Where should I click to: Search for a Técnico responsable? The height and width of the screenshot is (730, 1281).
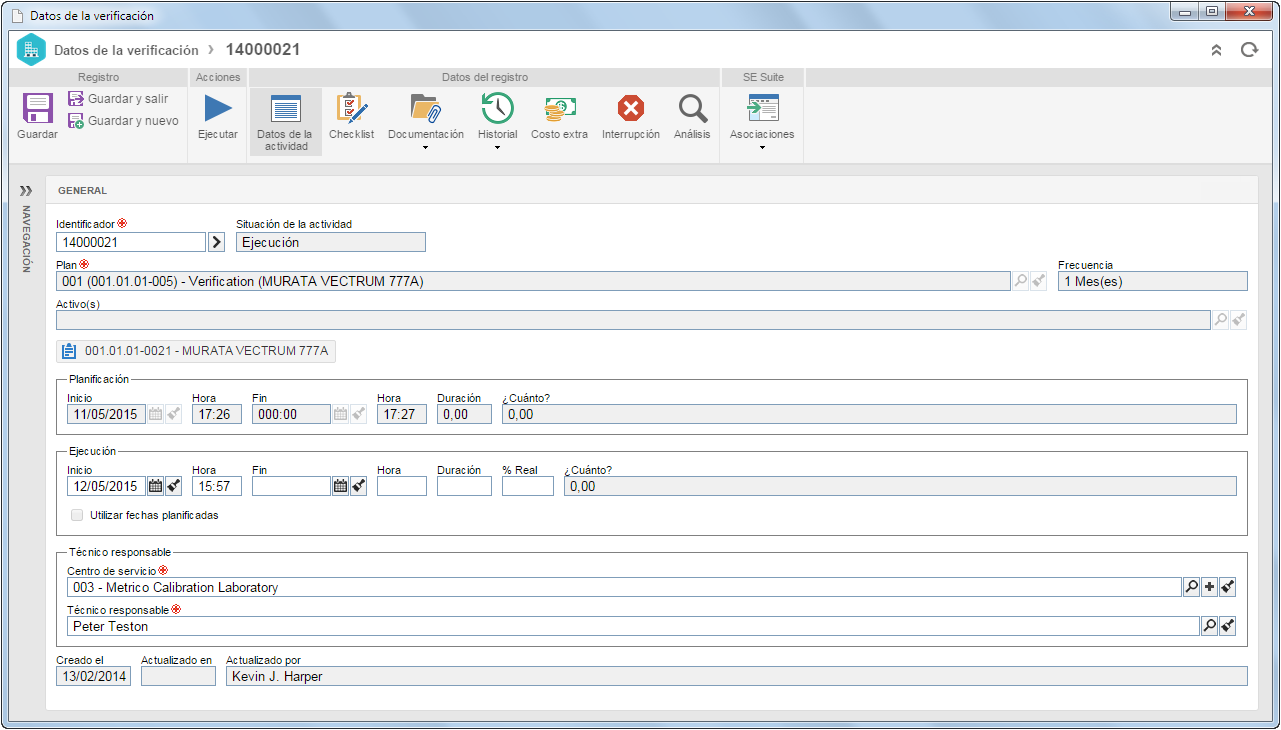click(1209, 626)
